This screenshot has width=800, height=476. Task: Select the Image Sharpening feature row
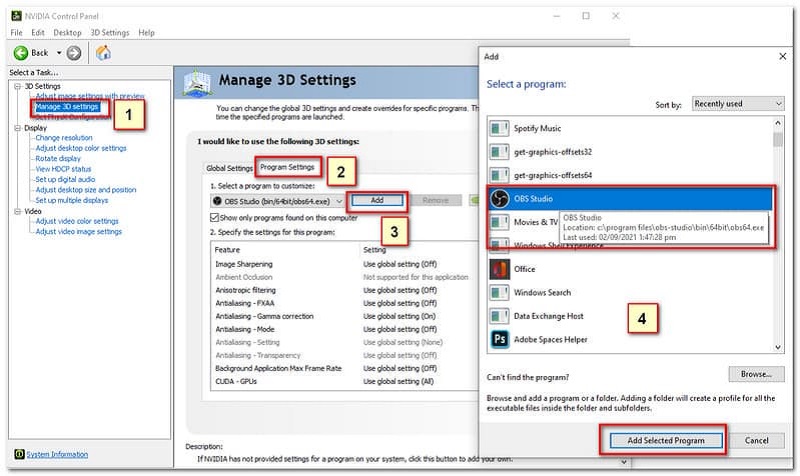tap(345, 264)
